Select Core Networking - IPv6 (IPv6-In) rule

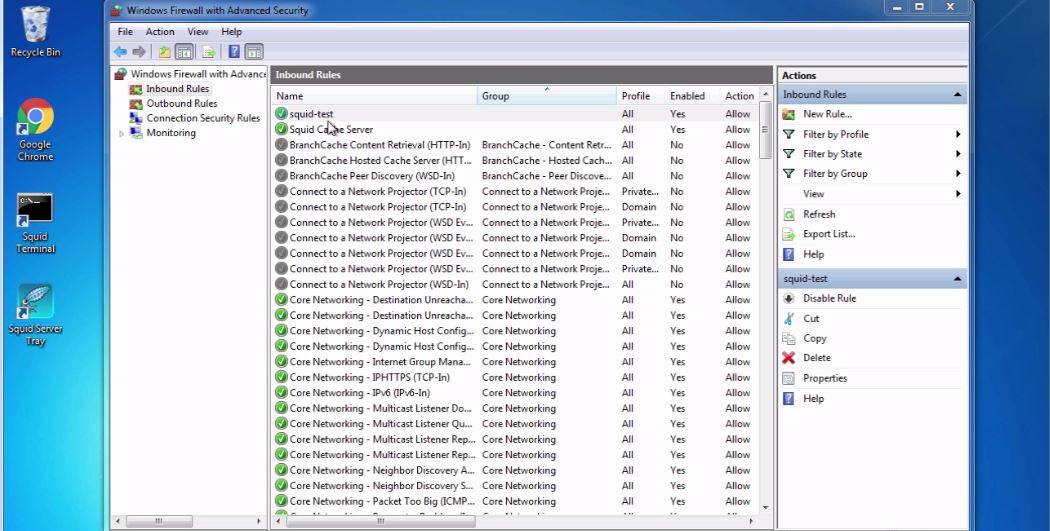click(x=516, y=392)
